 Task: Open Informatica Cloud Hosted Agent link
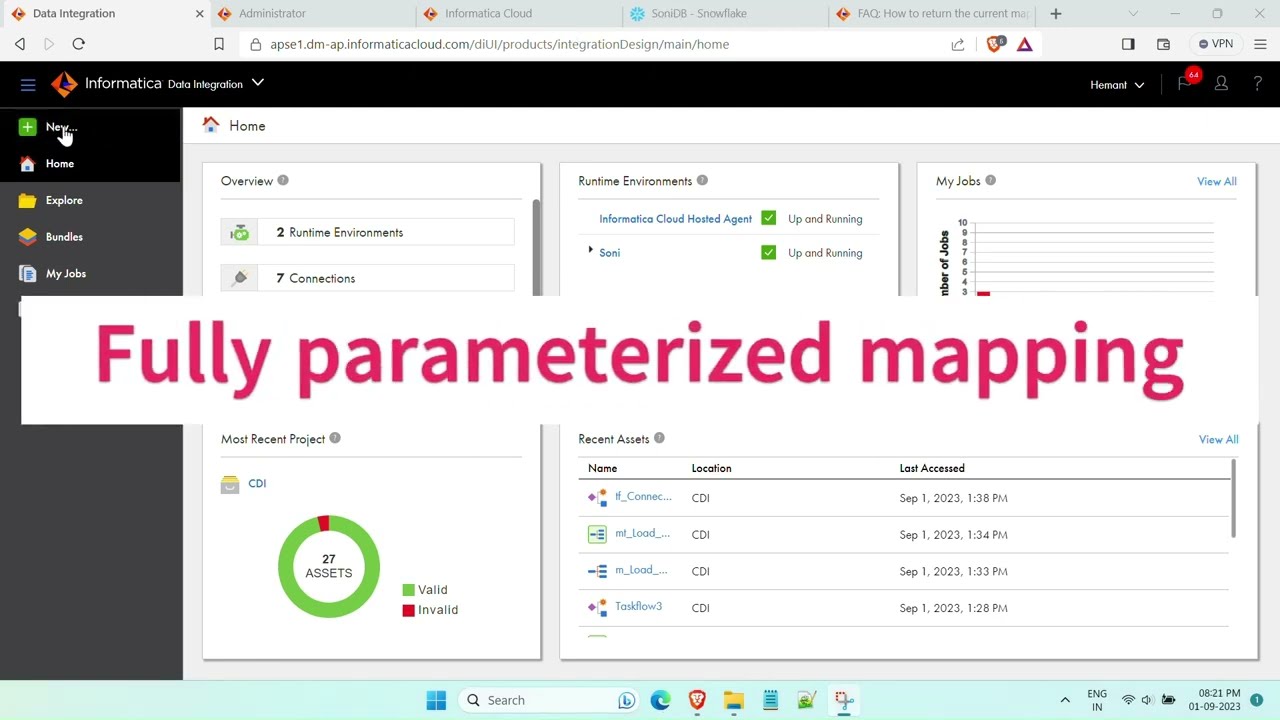pyautogui.click(x=675, y=219)
